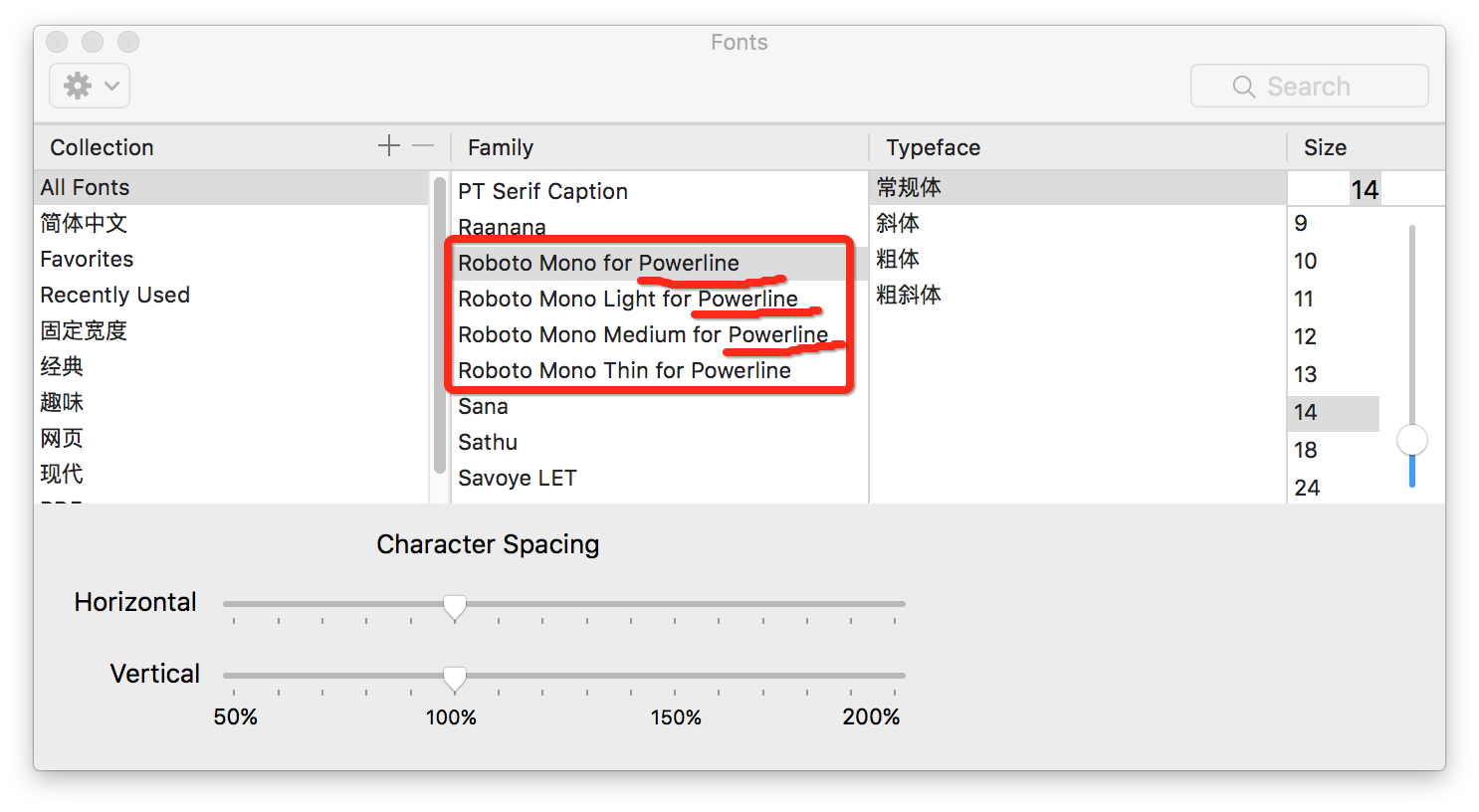
Task: Click the Family column header
Action: tap(659, 147)
